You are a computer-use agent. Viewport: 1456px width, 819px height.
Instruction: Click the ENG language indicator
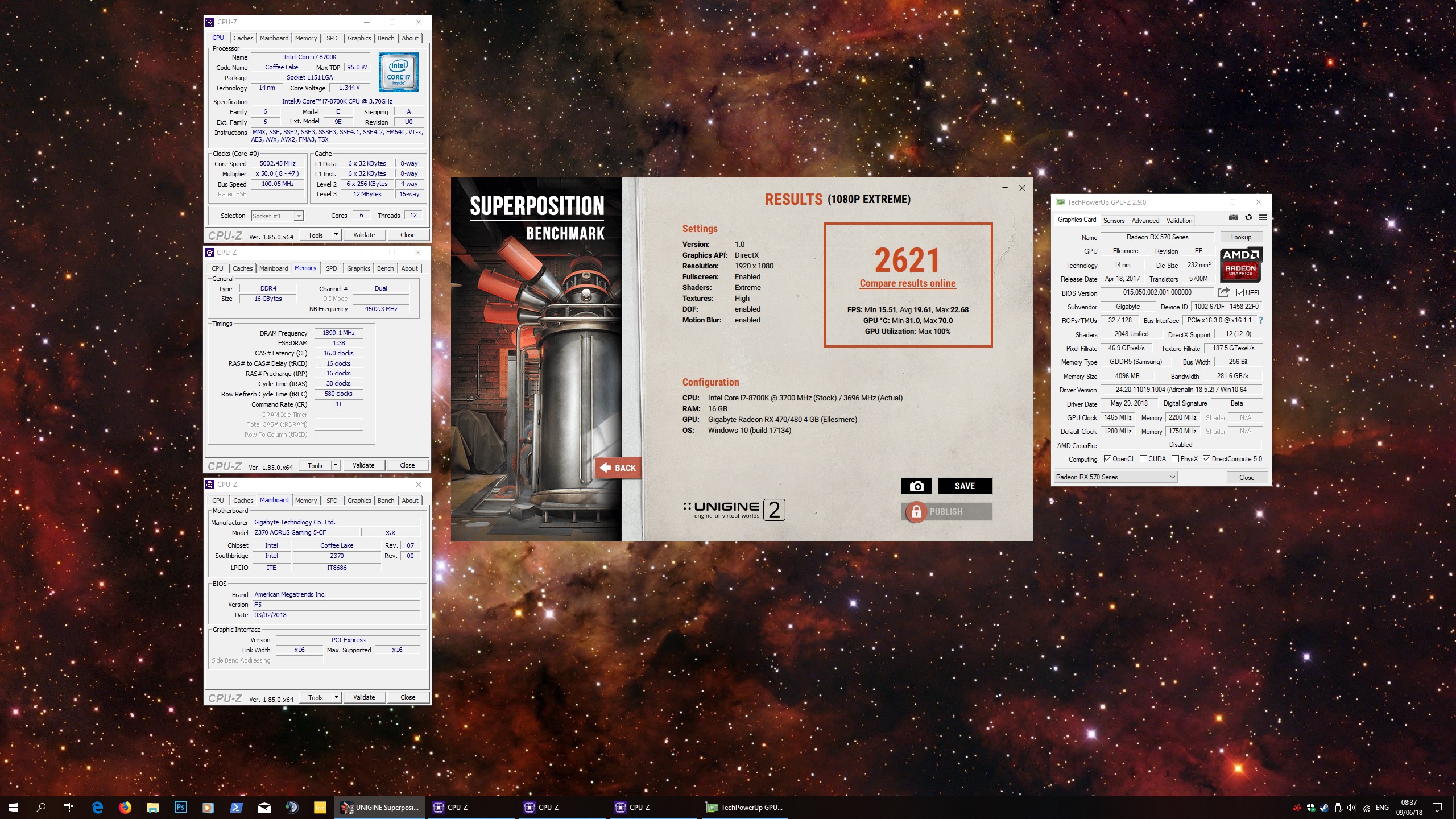click(1382, 807)
